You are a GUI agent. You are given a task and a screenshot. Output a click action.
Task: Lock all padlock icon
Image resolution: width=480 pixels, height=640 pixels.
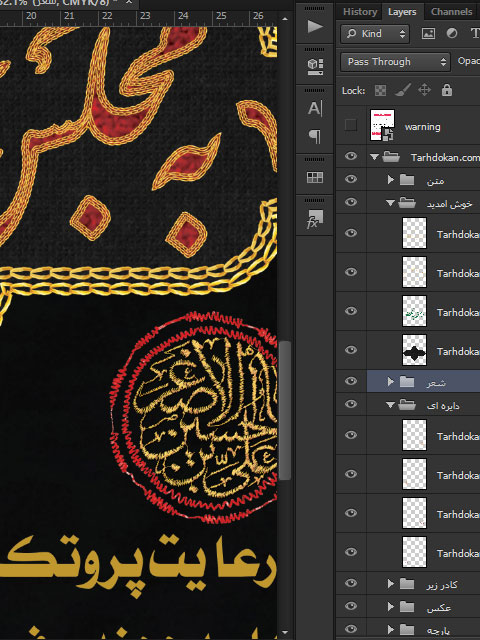click(x=447, y=90)
